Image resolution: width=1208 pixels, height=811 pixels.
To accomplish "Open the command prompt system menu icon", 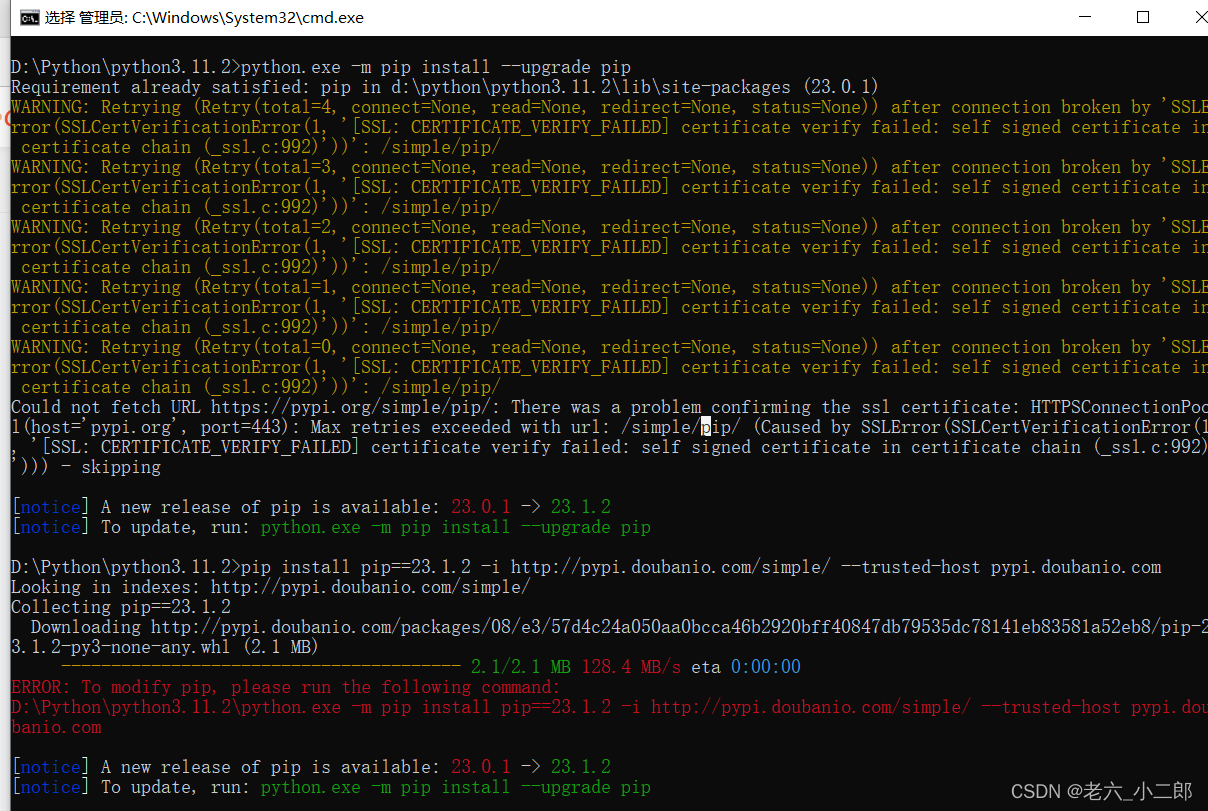I will [x=28, y=17].
